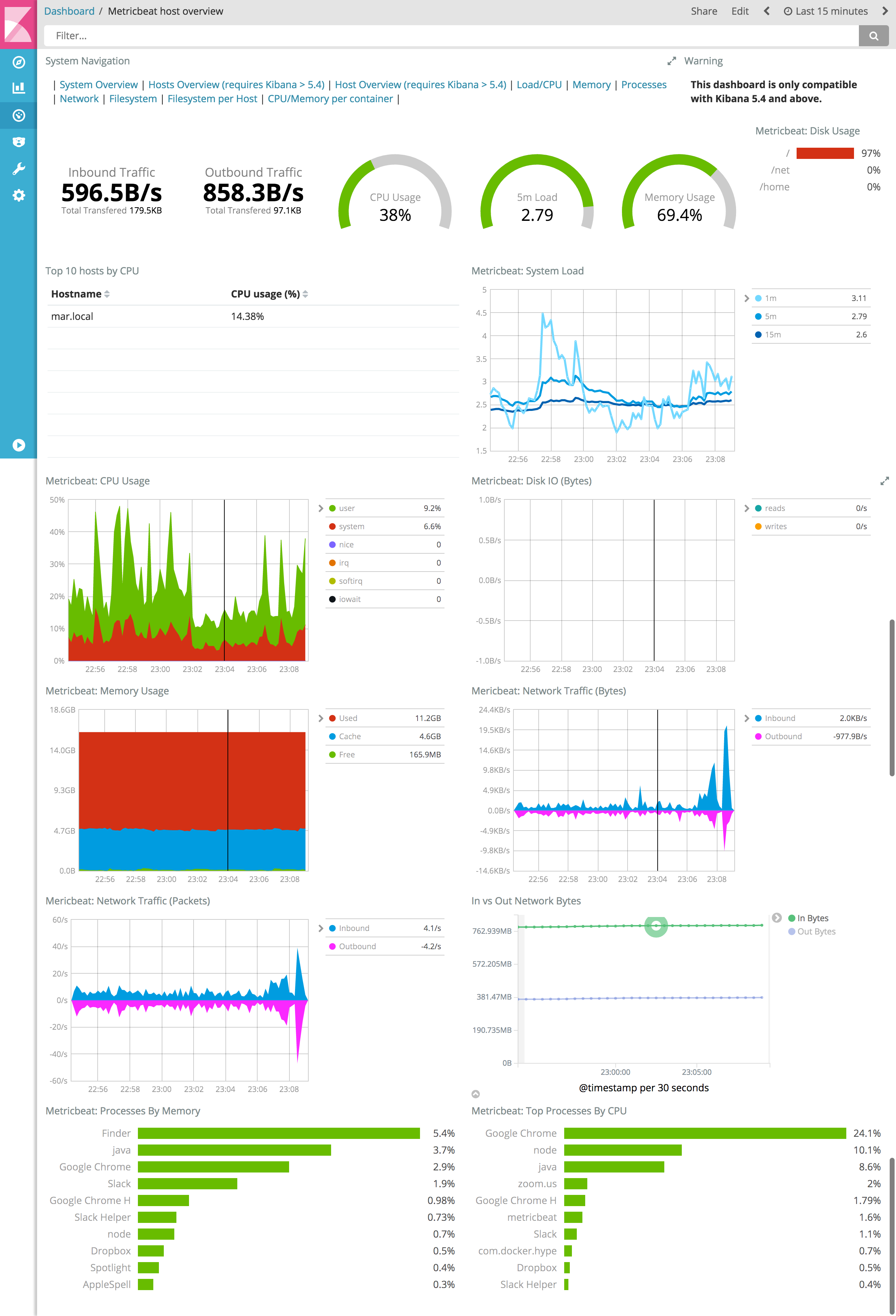Viewport: 896px width, 1316px height.
Task: Open Timelion icon in sidebar
Action: (x=19, y=142)
